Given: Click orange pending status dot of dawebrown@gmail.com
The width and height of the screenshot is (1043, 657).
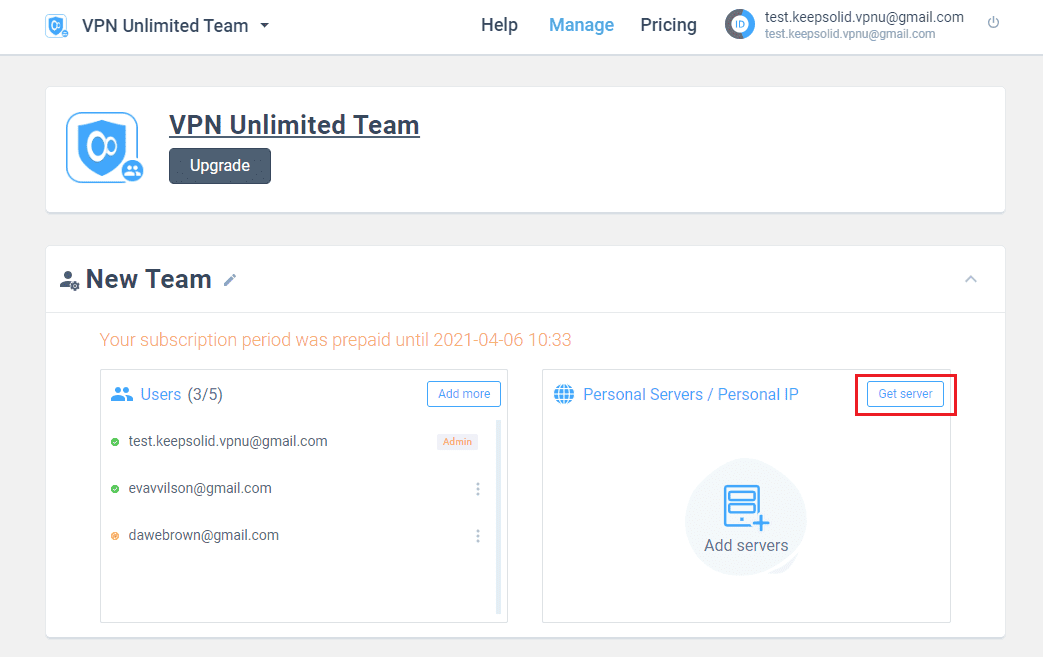Looking at the screenshot, I should click(x=115, y=536).
